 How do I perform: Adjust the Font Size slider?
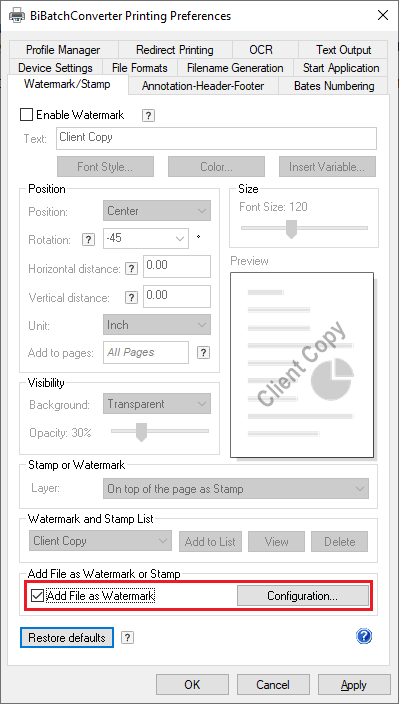point(292,229)
